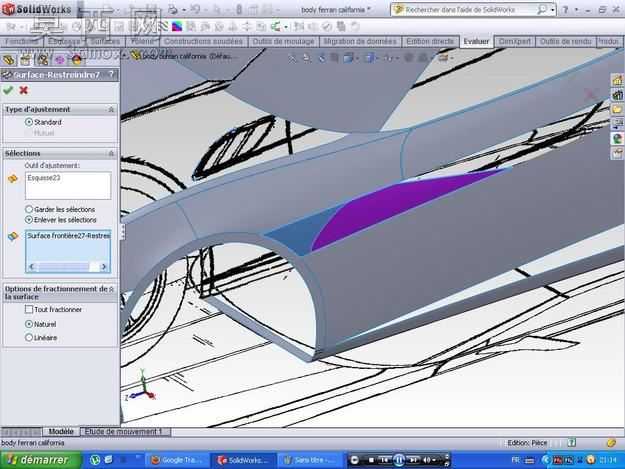The height and width of the screenshot is (469, 625).
Task: Click the Apply scene icon
Action: (424, 58)
